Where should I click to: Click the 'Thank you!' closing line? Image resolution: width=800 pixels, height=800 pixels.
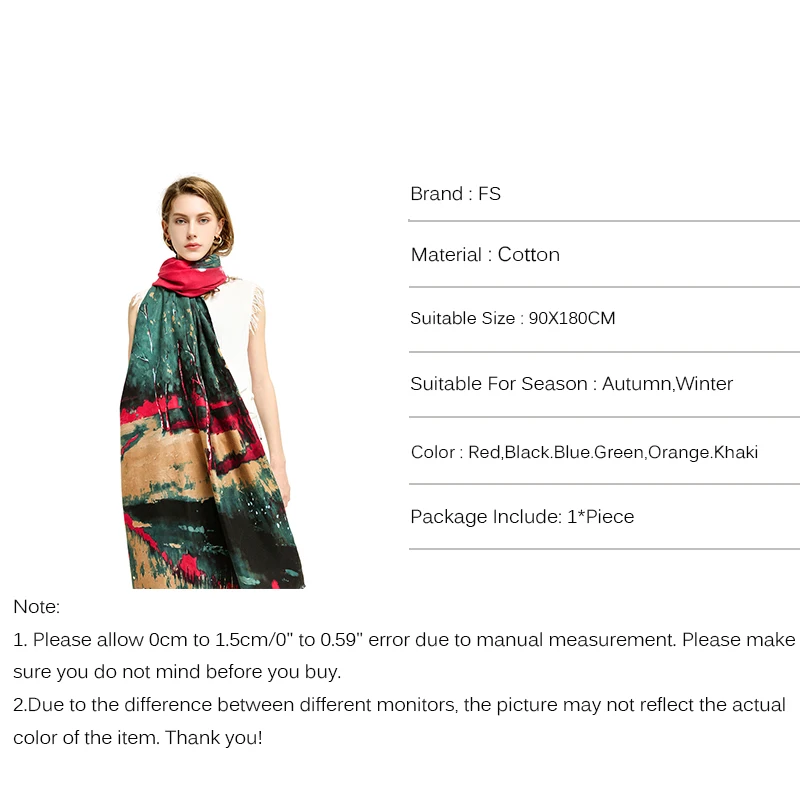[138, 738]
